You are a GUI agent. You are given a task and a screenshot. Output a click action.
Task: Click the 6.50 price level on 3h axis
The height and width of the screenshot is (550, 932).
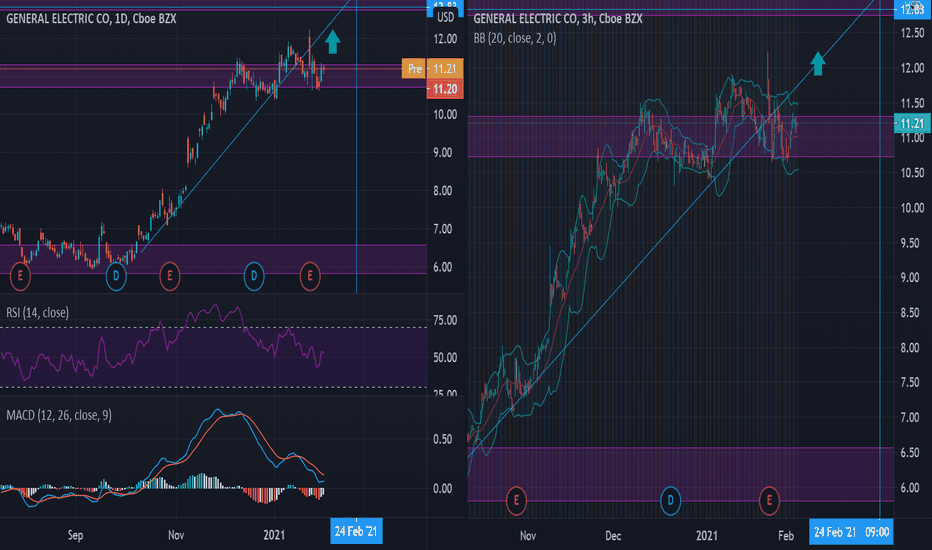pos(912,452)
